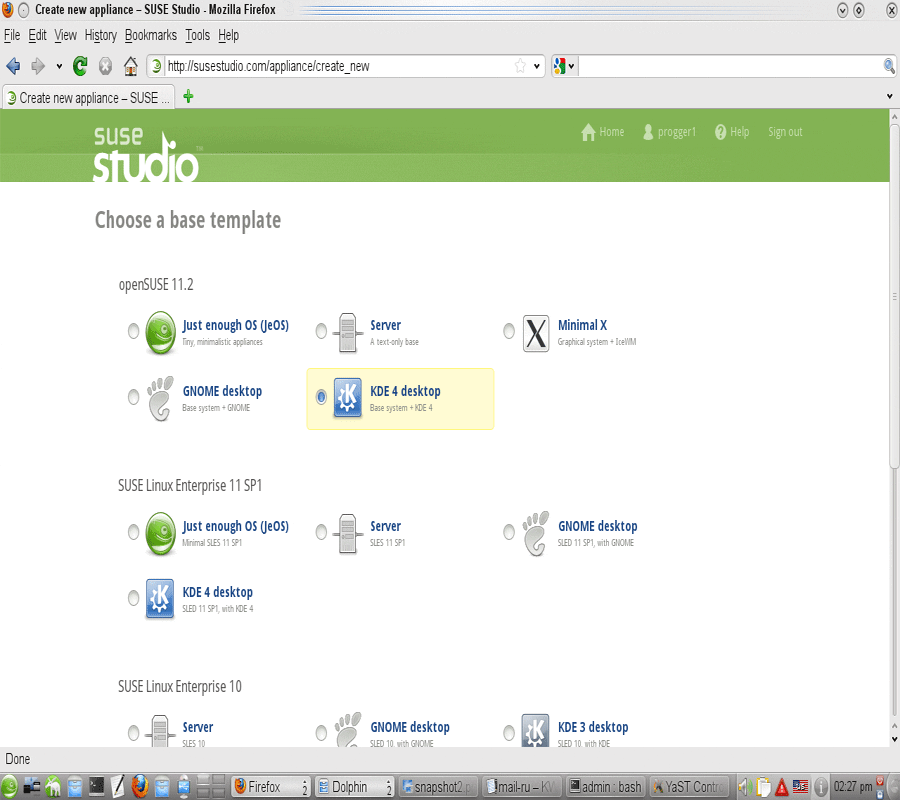Viewport: 900px width, 800px height.
Task: Click the Sign out link
Action: coord(785,132)
